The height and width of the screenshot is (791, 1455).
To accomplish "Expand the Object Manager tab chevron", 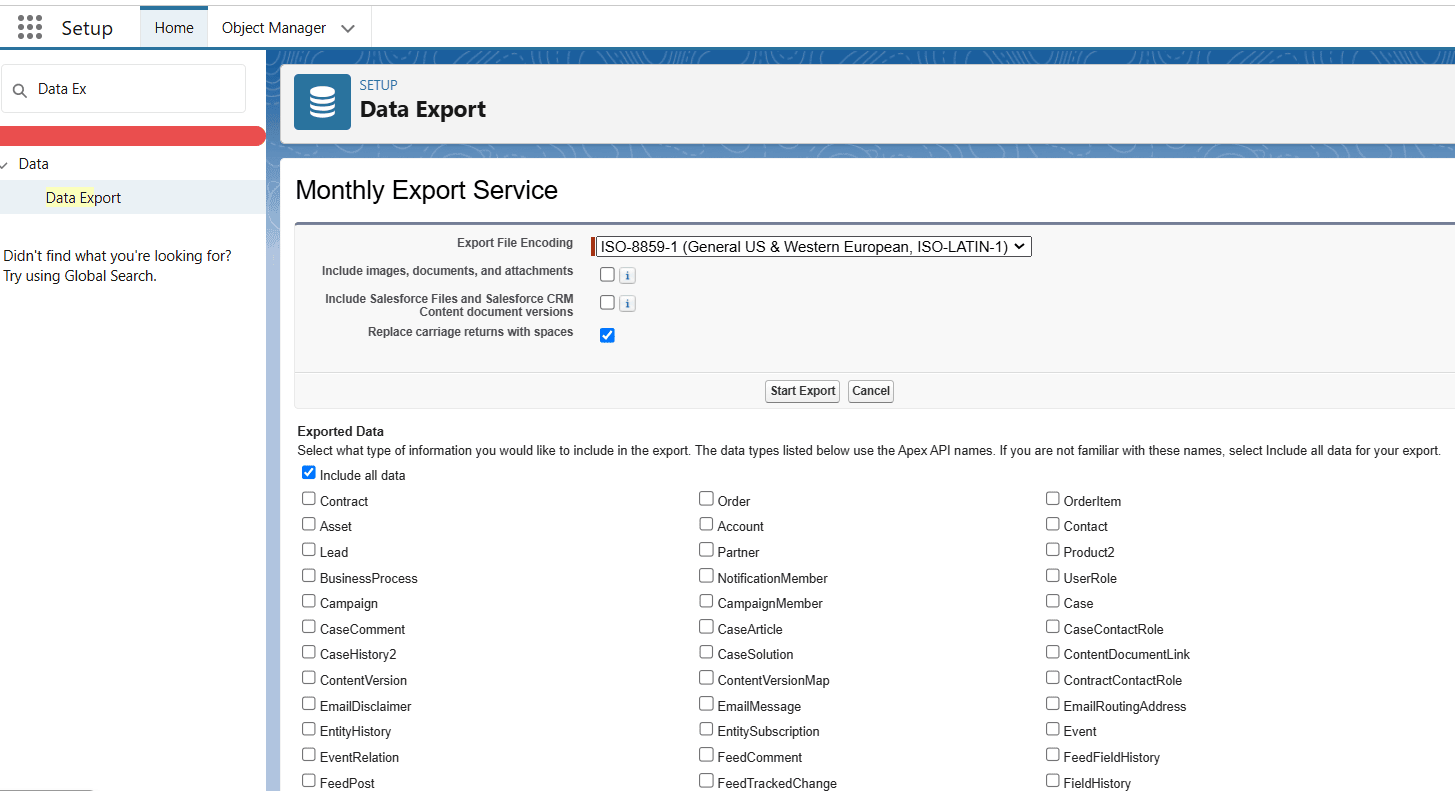I will point(348,28).
